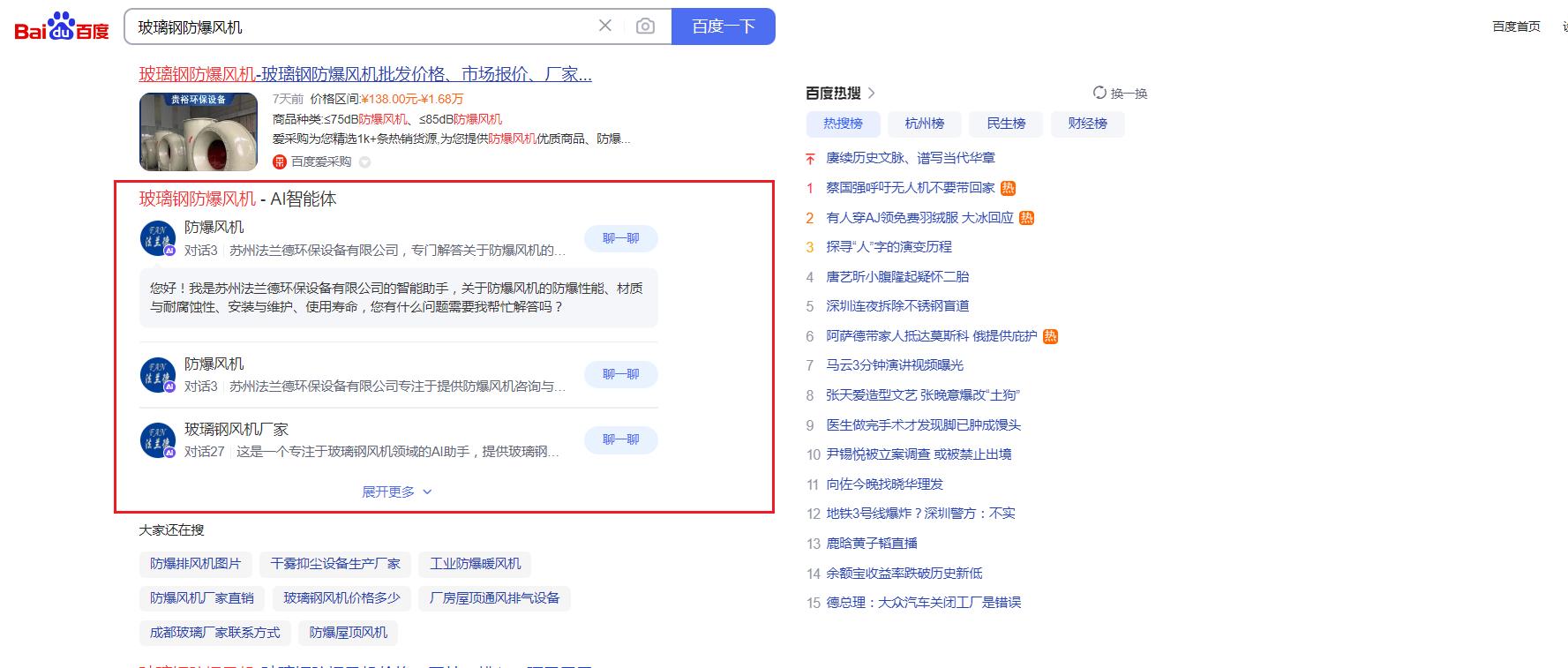Open the fan product thumbnail image
Viewport: 1568px width, 668px height.
pyautogui.click(x=199, y=131)
